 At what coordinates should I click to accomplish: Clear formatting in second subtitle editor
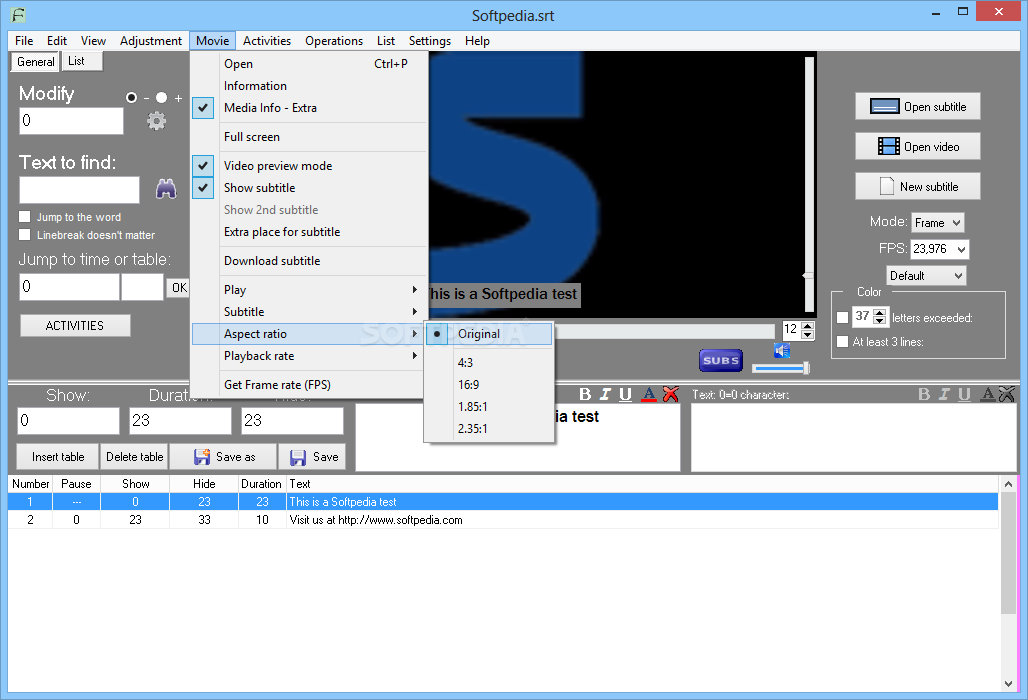pyautogui.click(x=1006, y=394)
